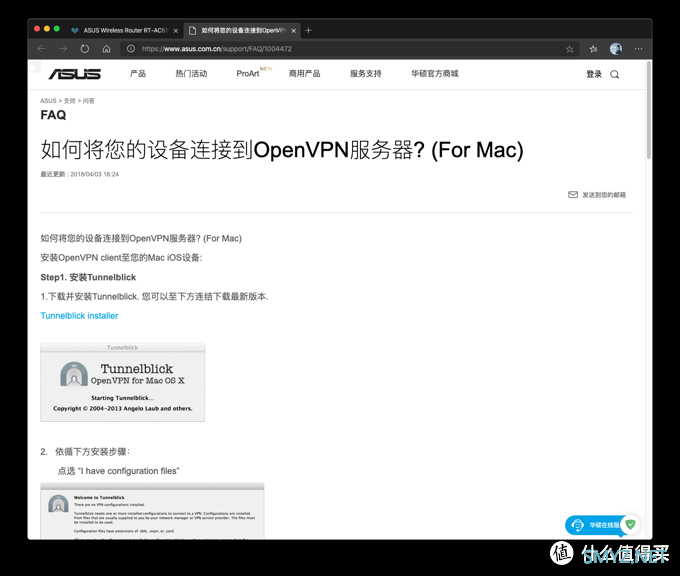Click the green shield icon

point(631,524)
